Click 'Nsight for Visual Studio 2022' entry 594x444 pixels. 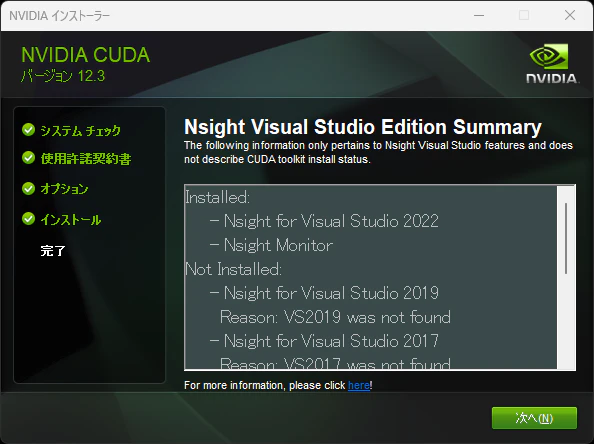click(325, 221)
